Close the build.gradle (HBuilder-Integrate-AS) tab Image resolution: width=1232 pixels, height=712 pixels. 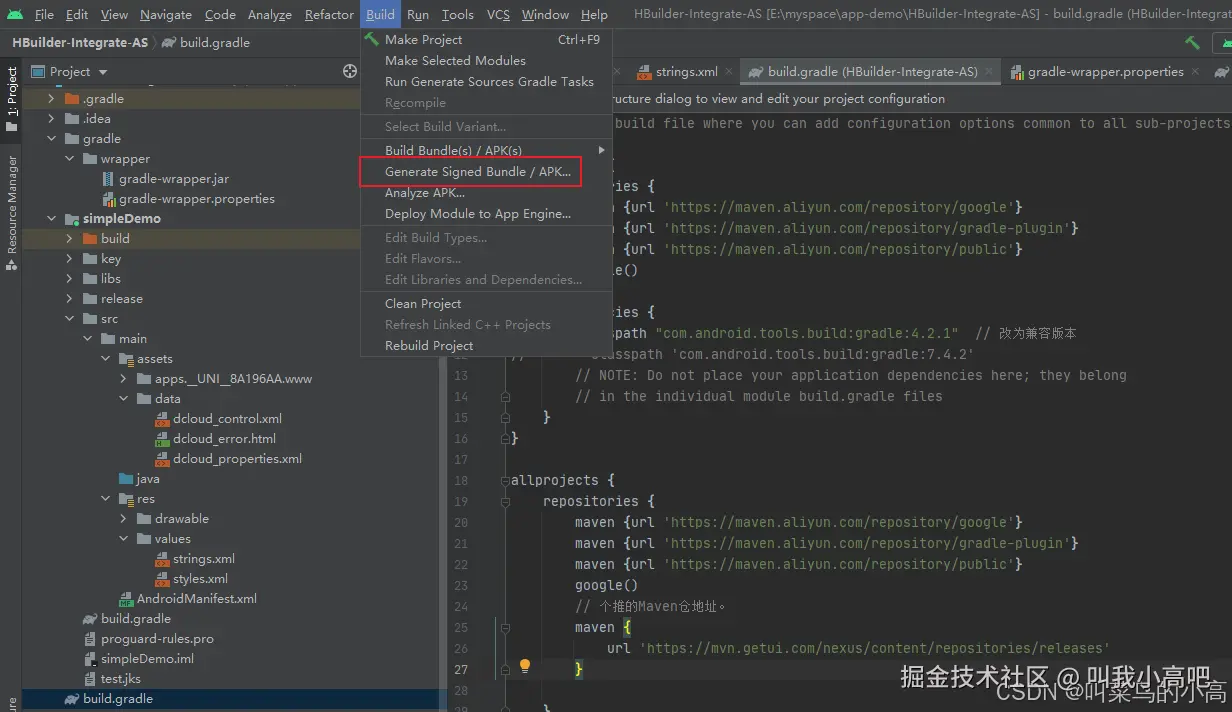click(988, 72)
